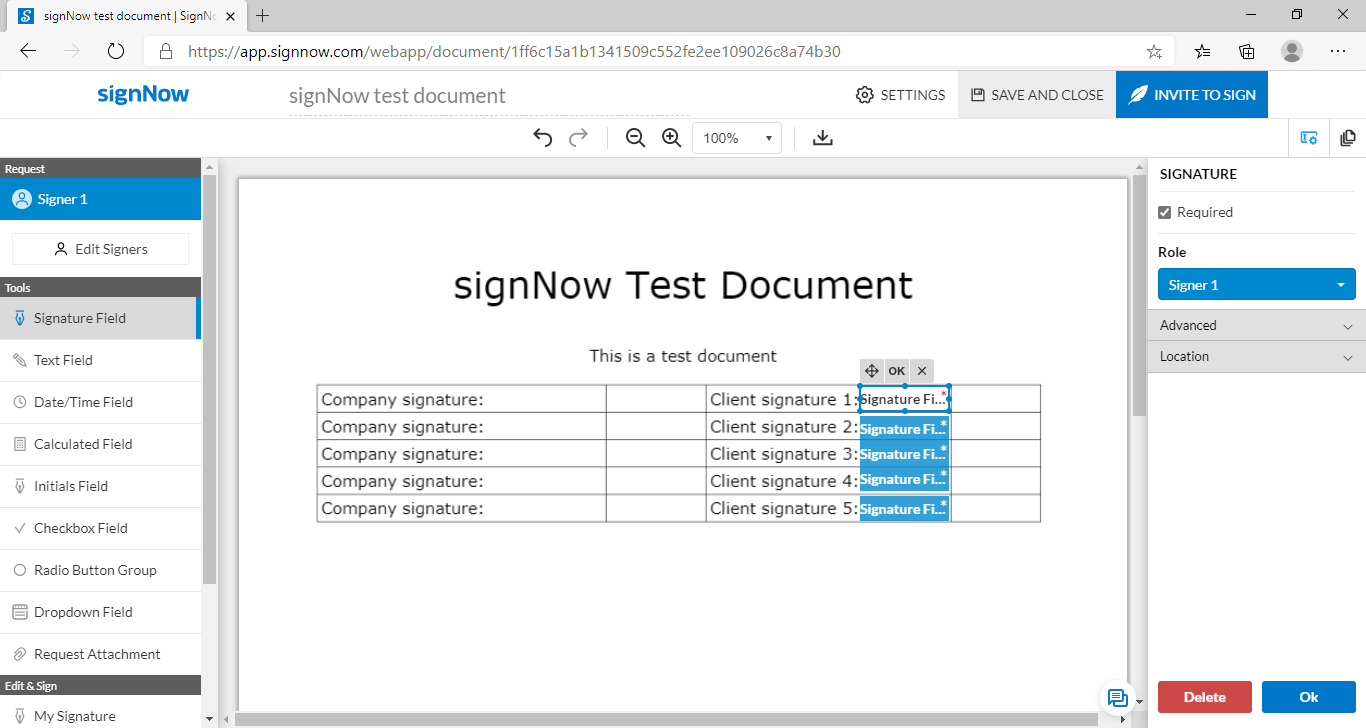The width and height of the screenshot is (1366, 728).
Task: Select the Text Field tool
Action: click(100, 360)
